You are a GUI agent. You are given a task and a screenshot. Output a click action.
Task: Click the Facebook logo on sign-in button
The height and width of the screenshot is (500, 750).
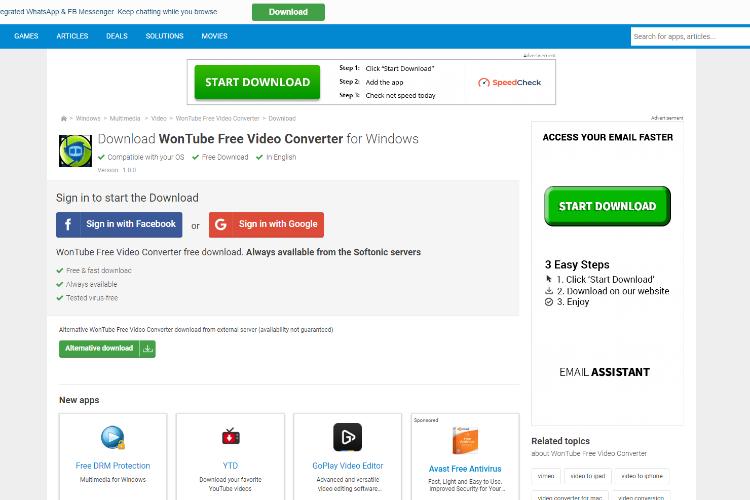click(68, 224)
